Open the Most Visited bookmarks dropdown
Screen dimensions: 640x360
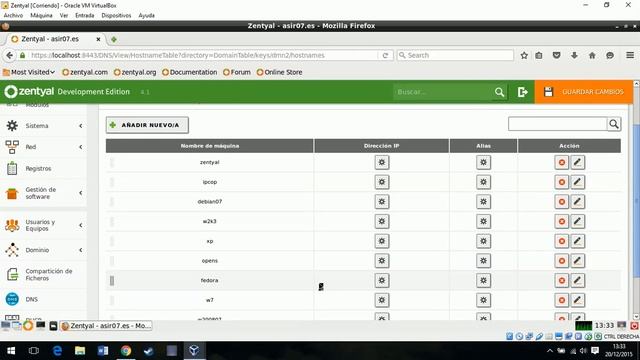pos(29,72)
